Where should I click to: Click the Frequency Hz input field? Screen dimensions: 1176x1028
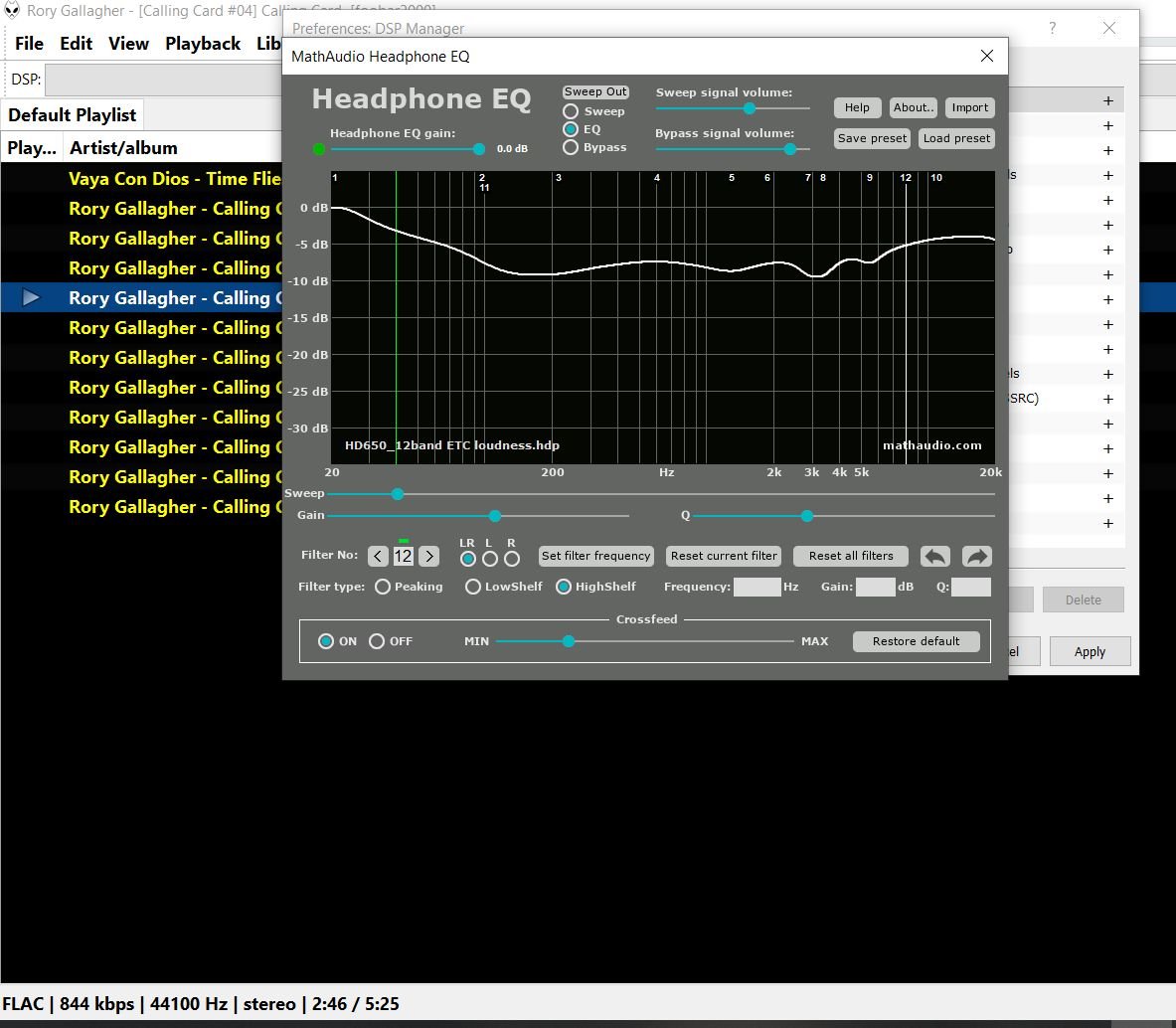(756, 588)
